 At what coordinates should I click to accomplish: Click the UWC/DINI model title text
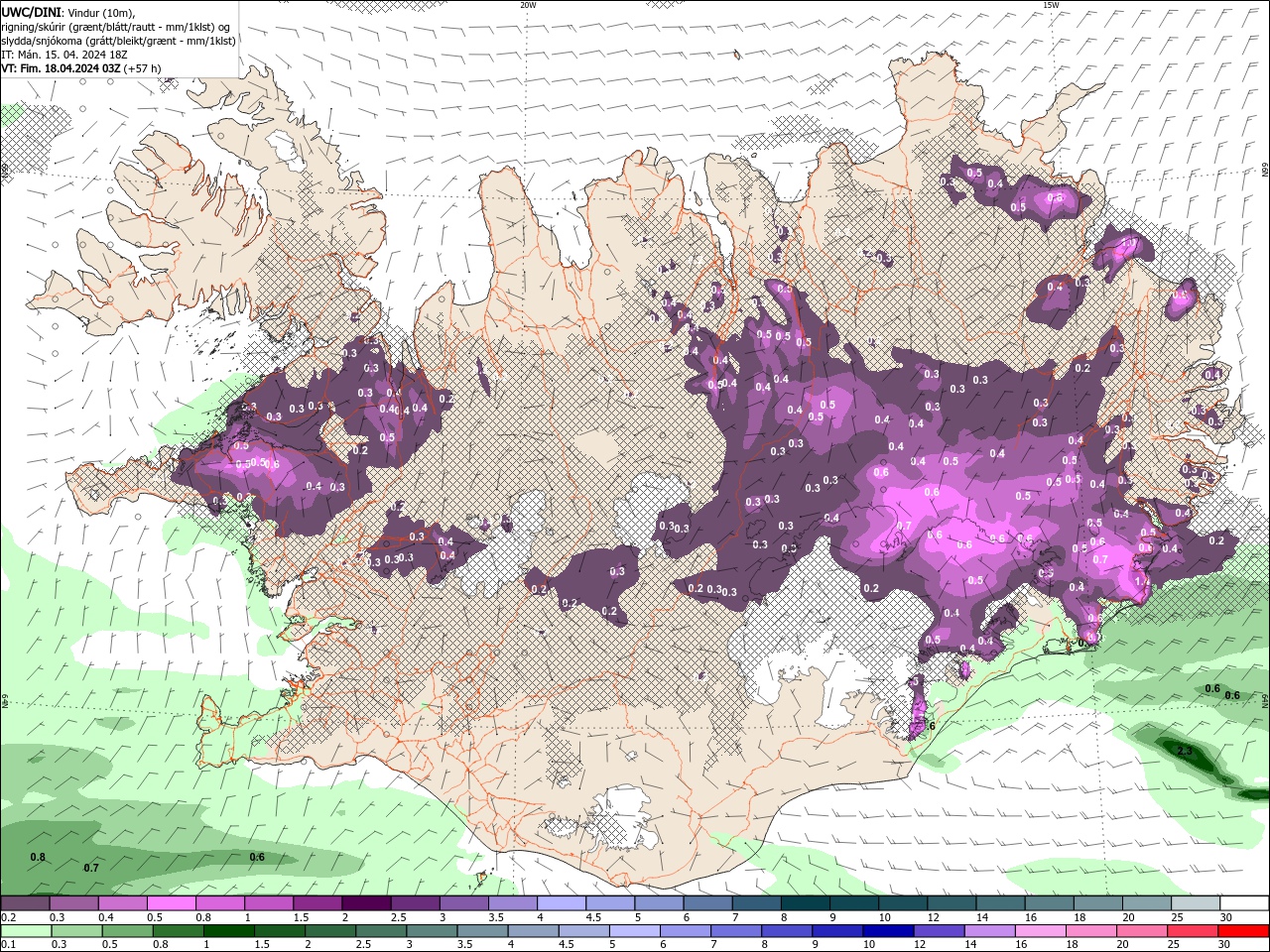pos(29,11)
